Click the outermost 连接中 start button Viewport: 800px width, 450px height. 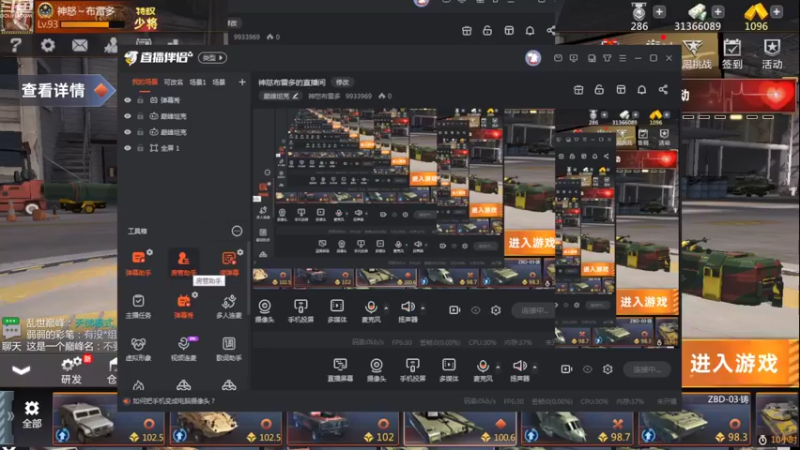click(647, 369)
